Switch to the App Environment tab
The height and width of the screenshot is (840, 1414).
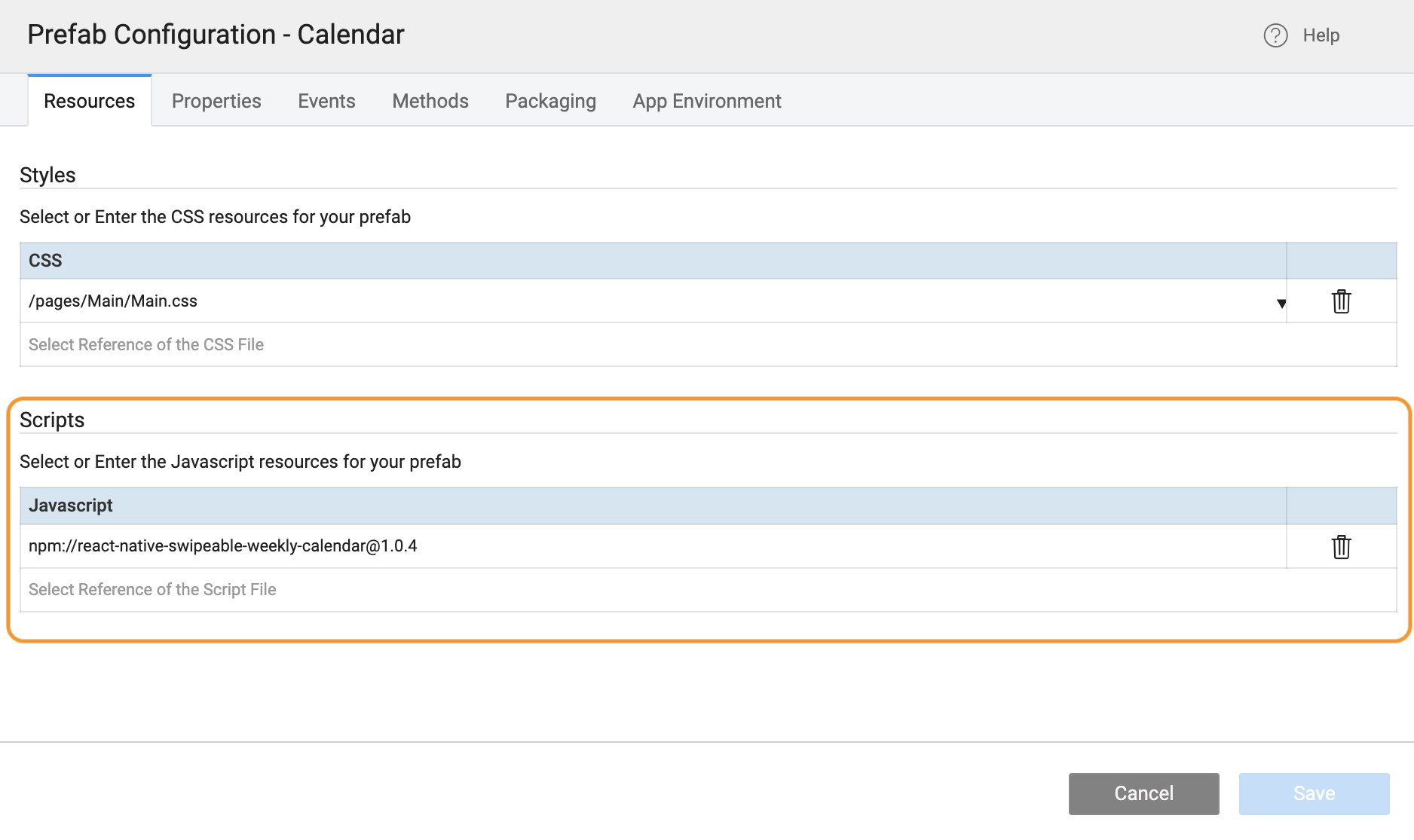[x=706, y=100]
